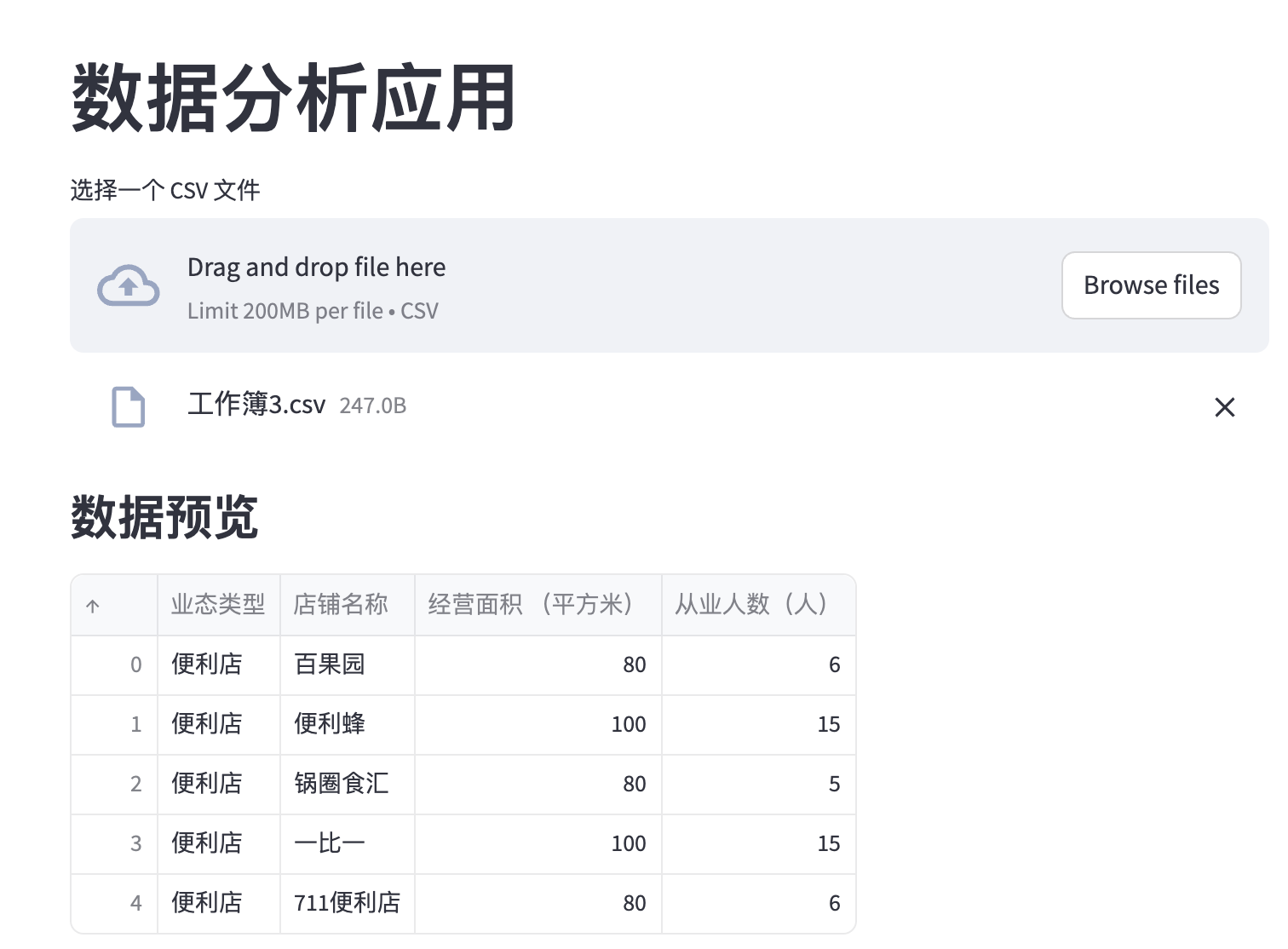The height and width of the screenshot is (949, 1288).
Task: Click the Drag and drop file here text
Action: coord(316,267)
